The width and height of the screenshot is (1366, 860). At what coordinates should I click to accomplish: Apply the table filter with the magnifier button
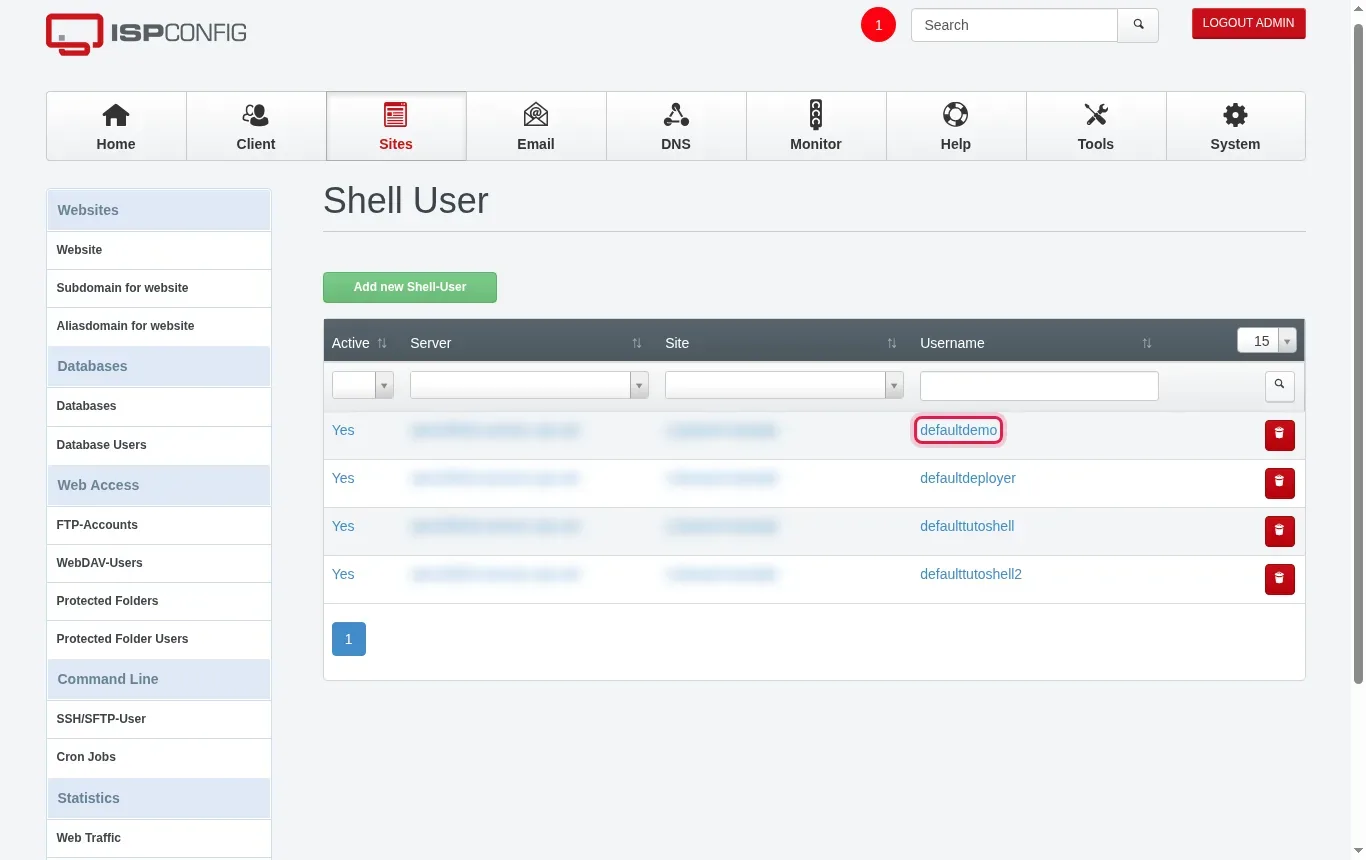(1280, 385)
